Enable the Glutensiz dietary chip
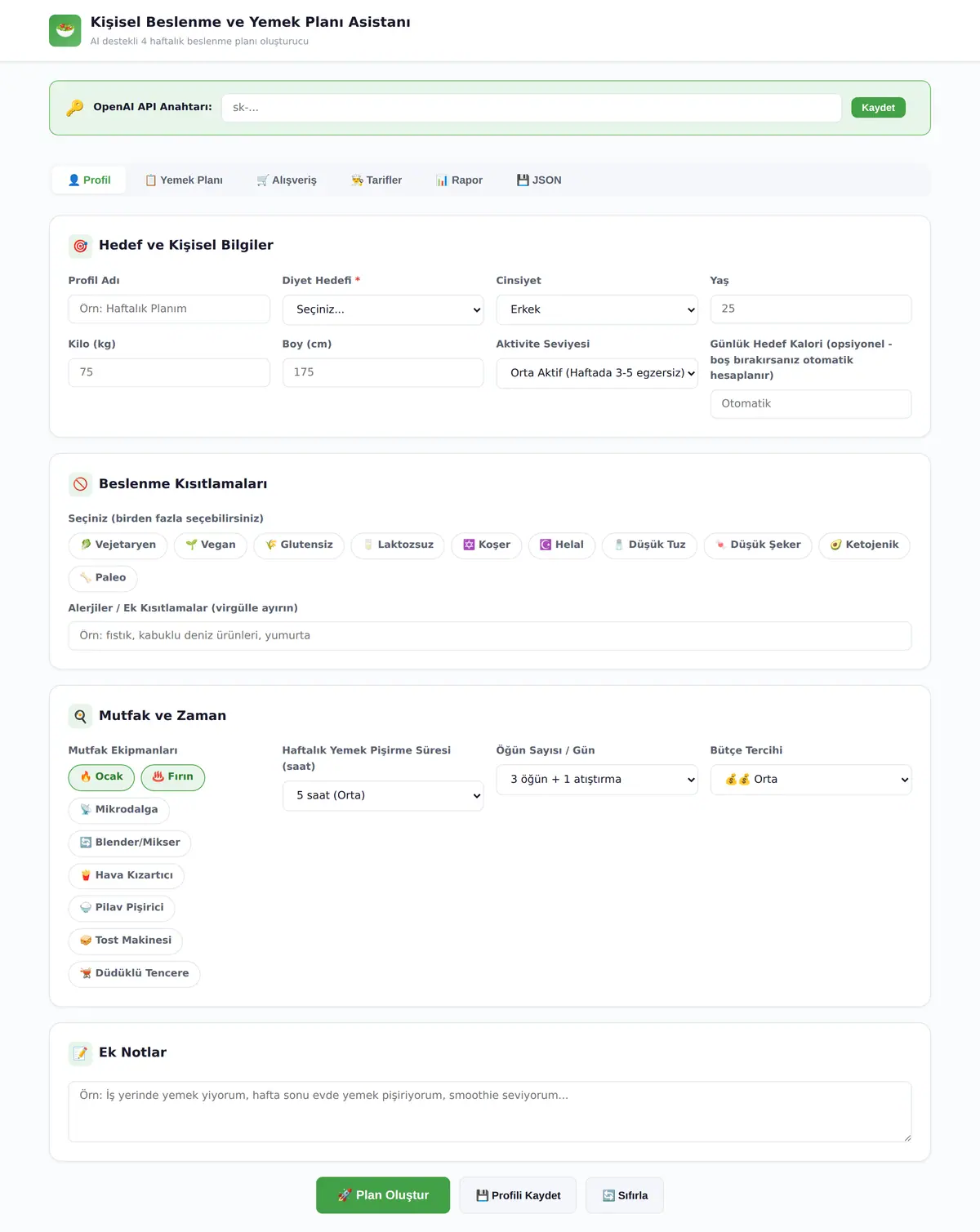The image size is (980, 1232). [299, 545]
